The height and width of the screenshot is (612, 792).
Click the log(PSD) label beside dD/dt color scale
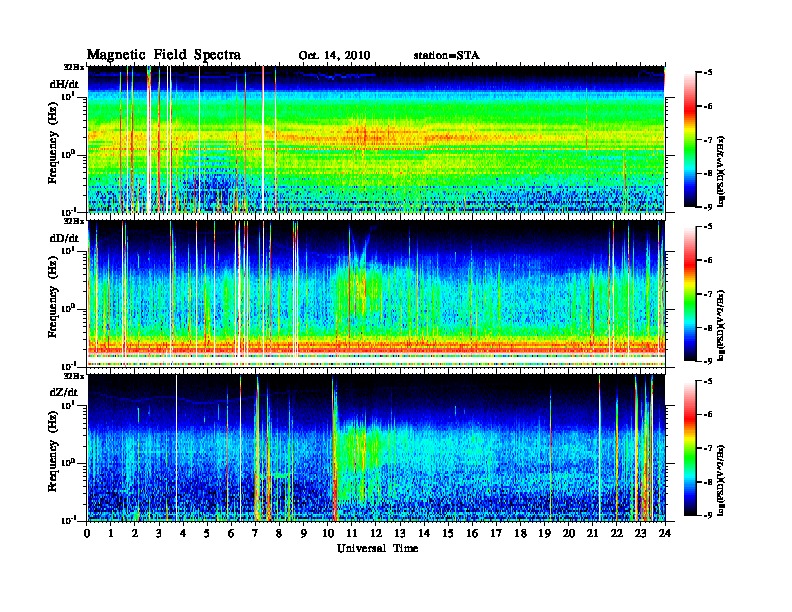[x=722, y=326]
